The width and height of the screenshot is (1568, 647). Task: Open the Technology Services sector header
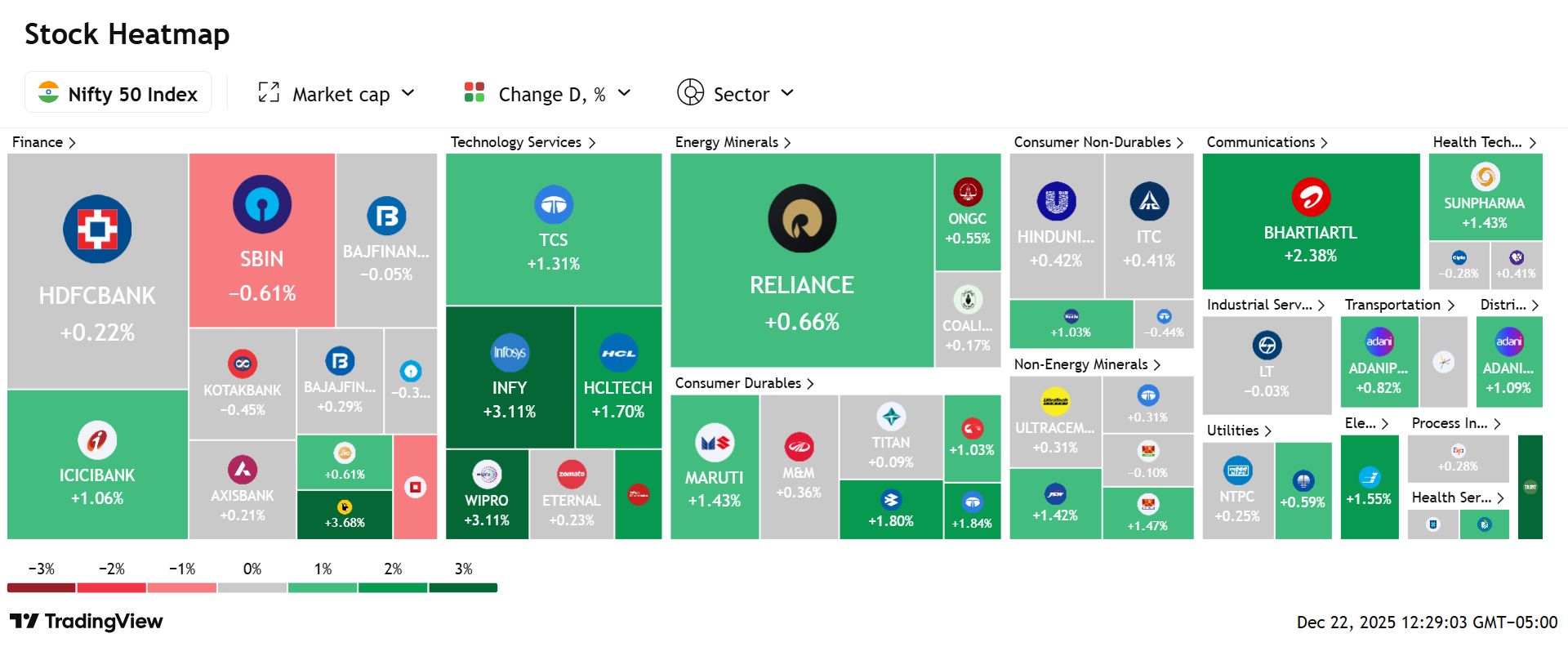[x=523, y=142]
